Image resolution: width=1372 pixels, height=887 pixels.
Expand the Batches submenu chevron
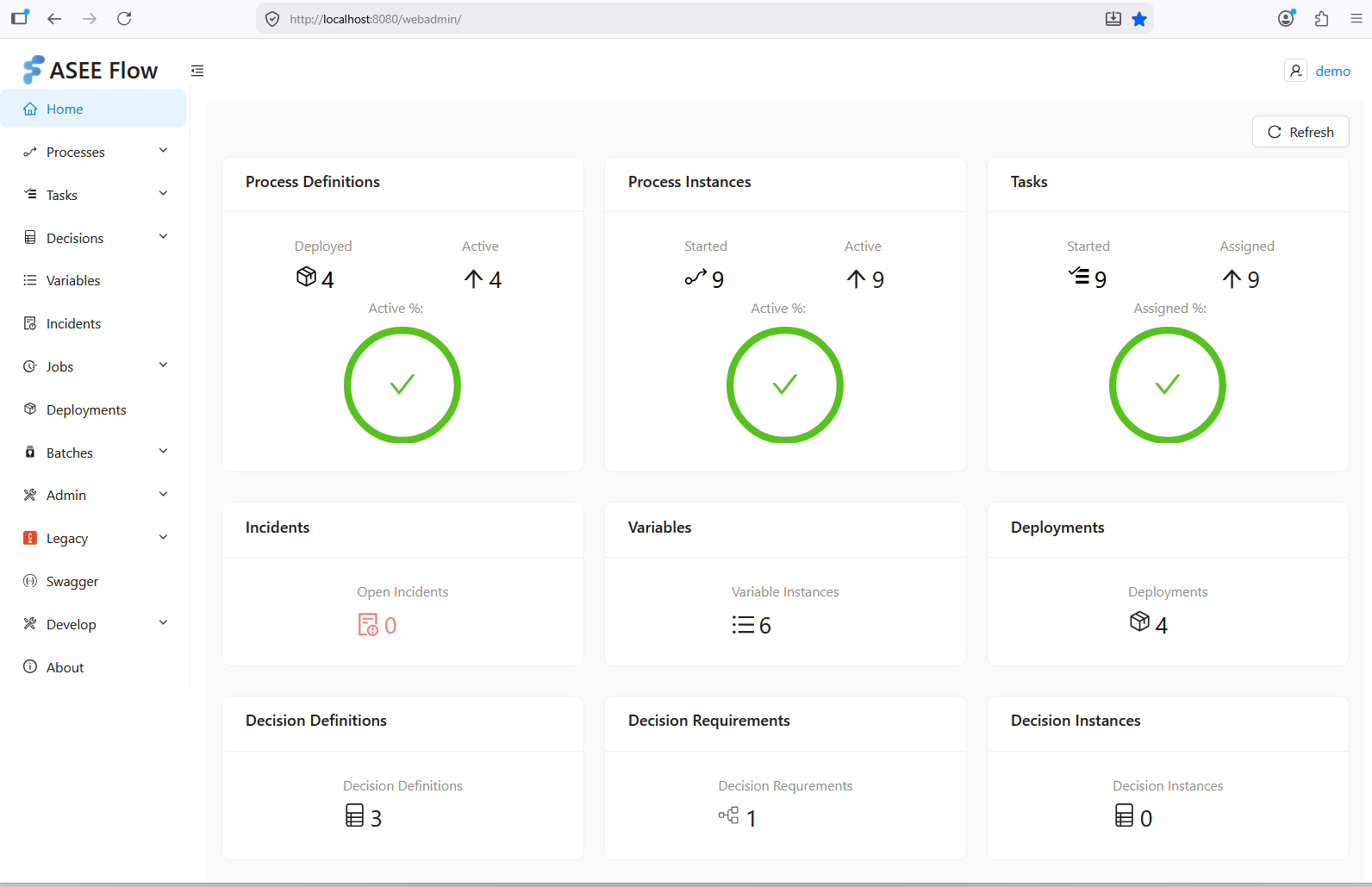pyautogui.click(x=164, y=452)
